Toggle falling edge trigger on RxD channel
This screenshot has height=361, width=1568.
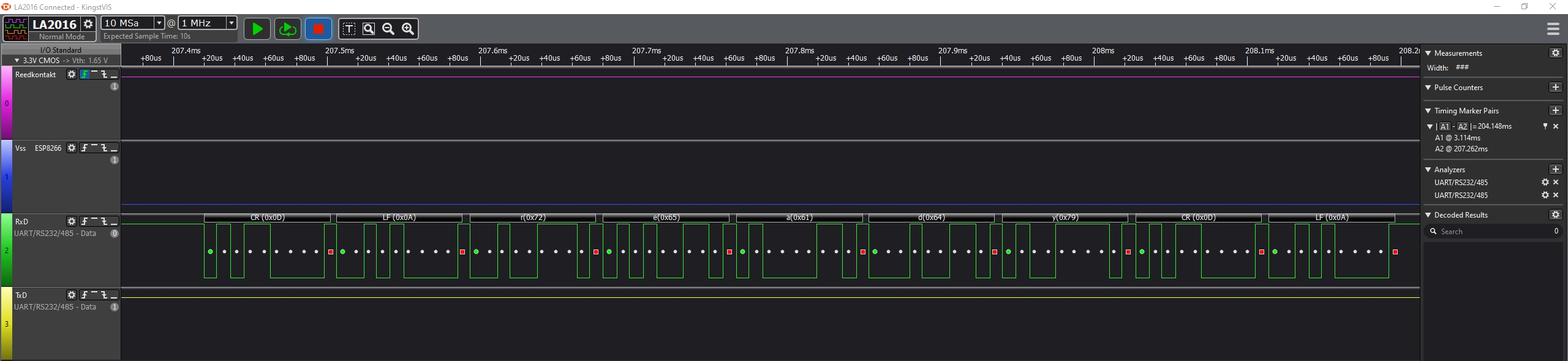tap(104, 221)
